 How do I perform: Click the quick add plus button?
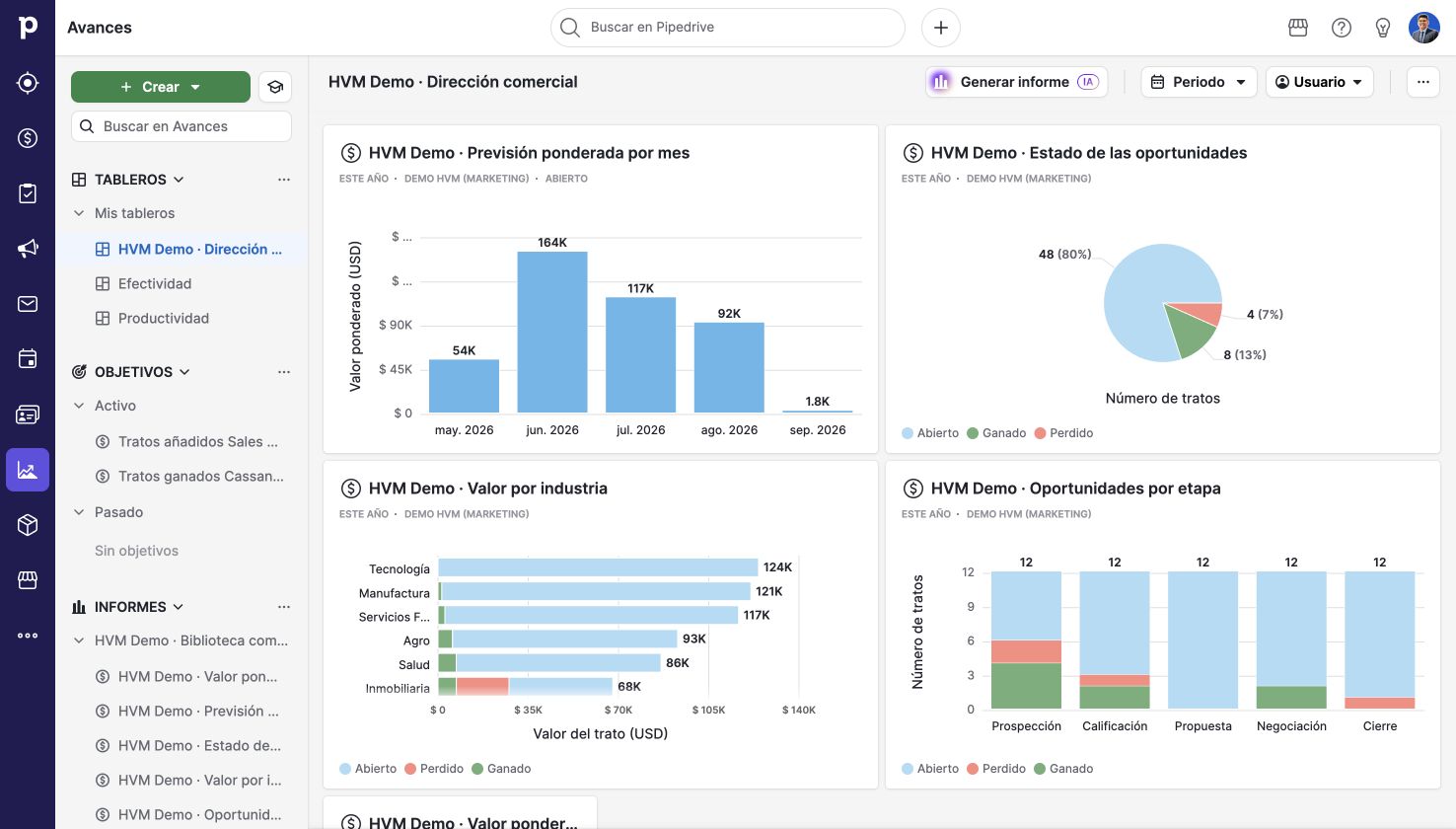[x=940, y=28]
